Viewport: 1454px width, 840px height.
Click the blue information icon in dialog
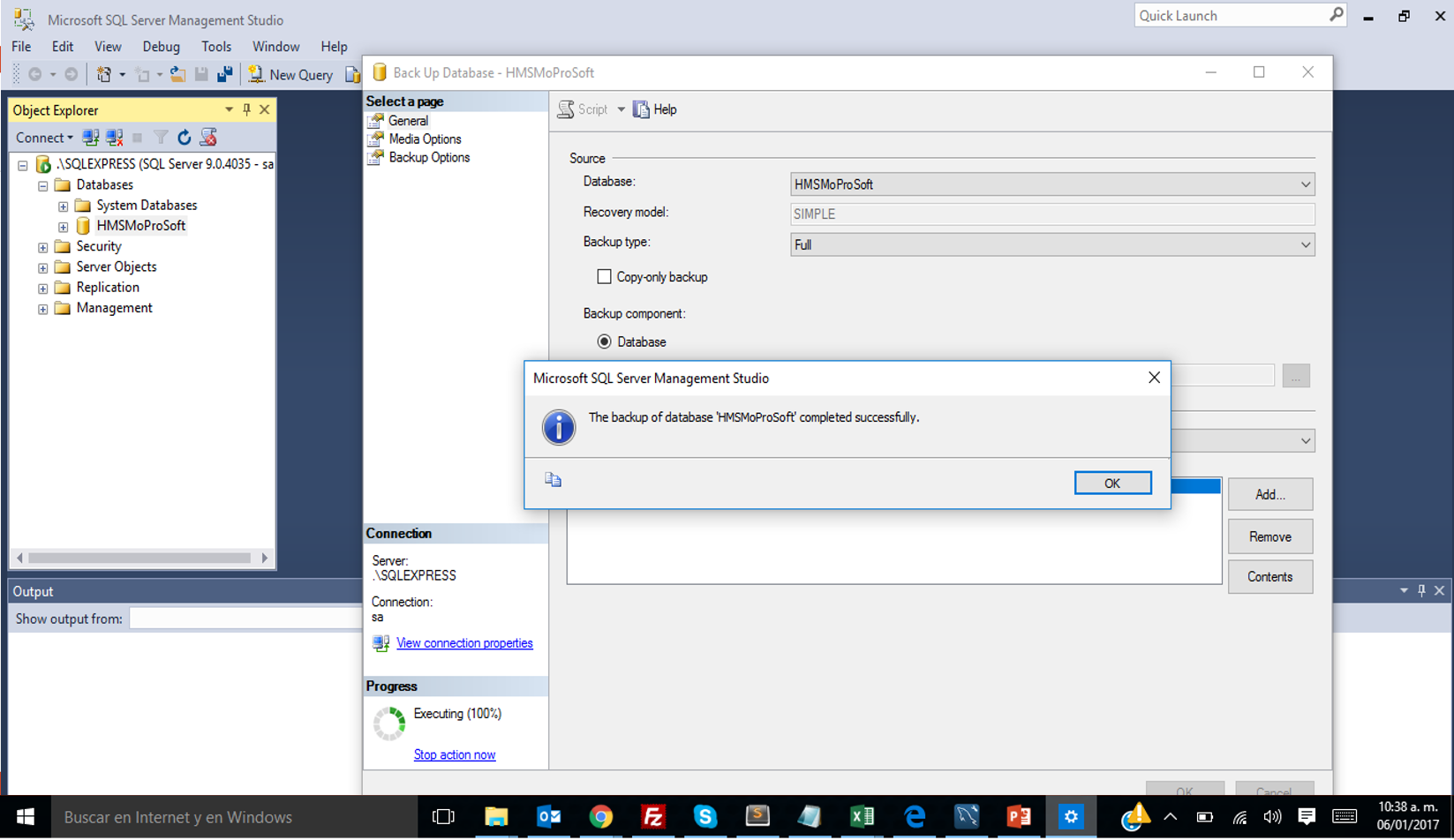click(x=559, y=427)
